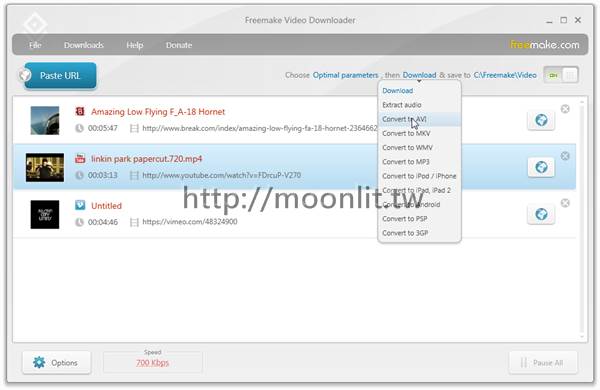600x390 pixels.
Task: Click the break.com URL of Hornet video
Action: 260,128
